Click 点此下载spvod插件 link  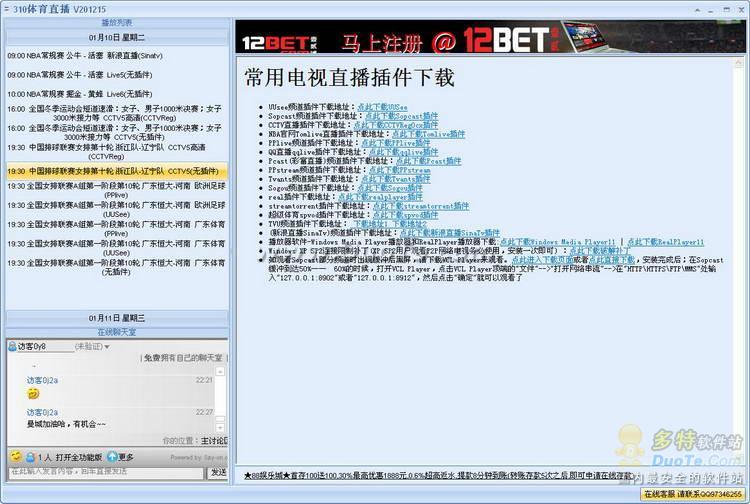(405, 215)
